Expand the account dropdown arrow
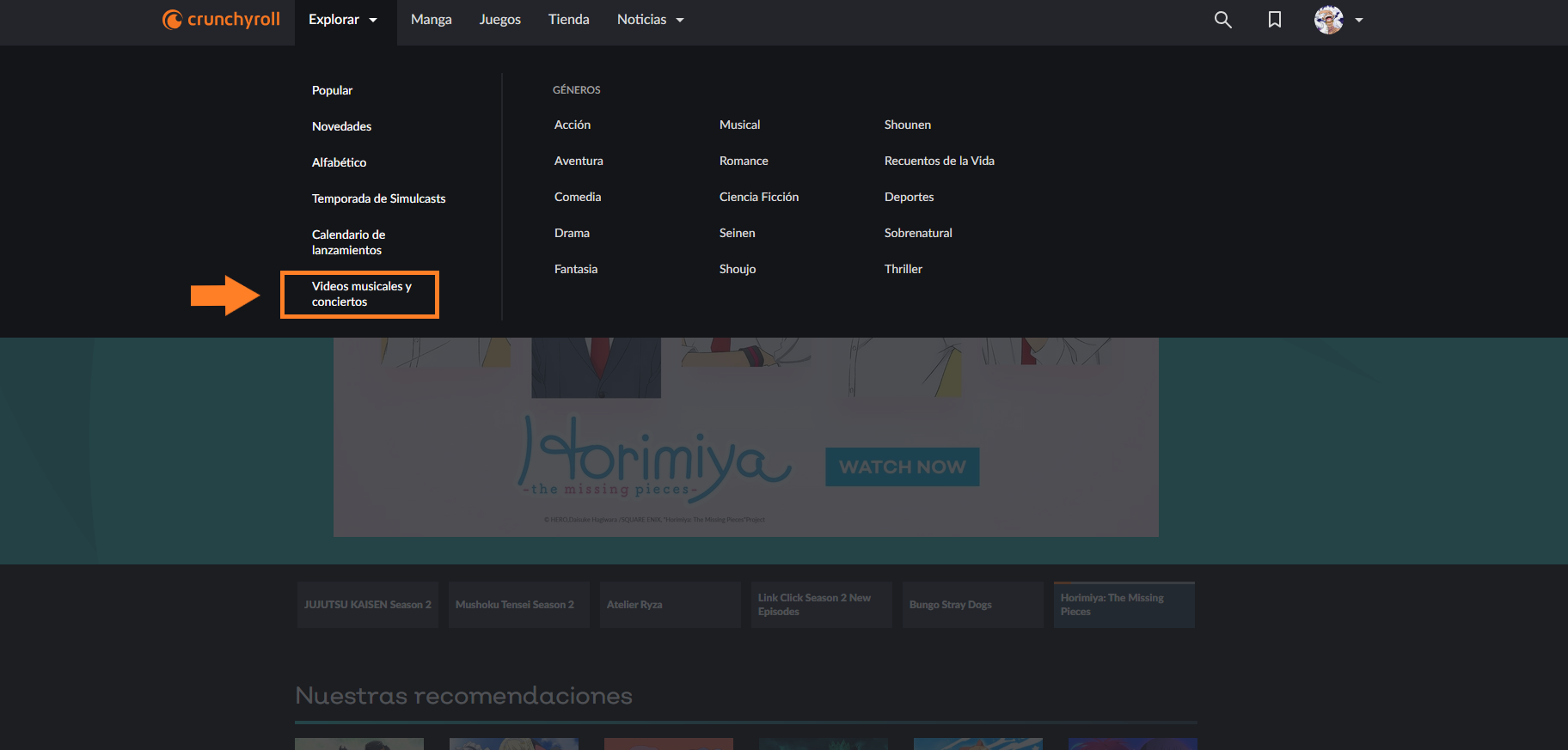This screenshot has width=1568, height=750. (1359, 20)
